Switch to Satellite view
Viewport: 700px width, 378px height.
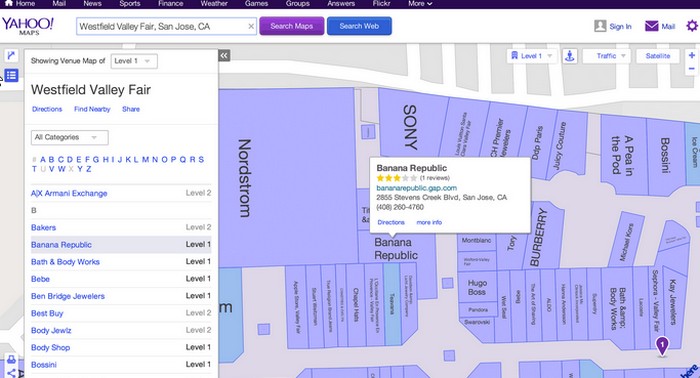658,56
